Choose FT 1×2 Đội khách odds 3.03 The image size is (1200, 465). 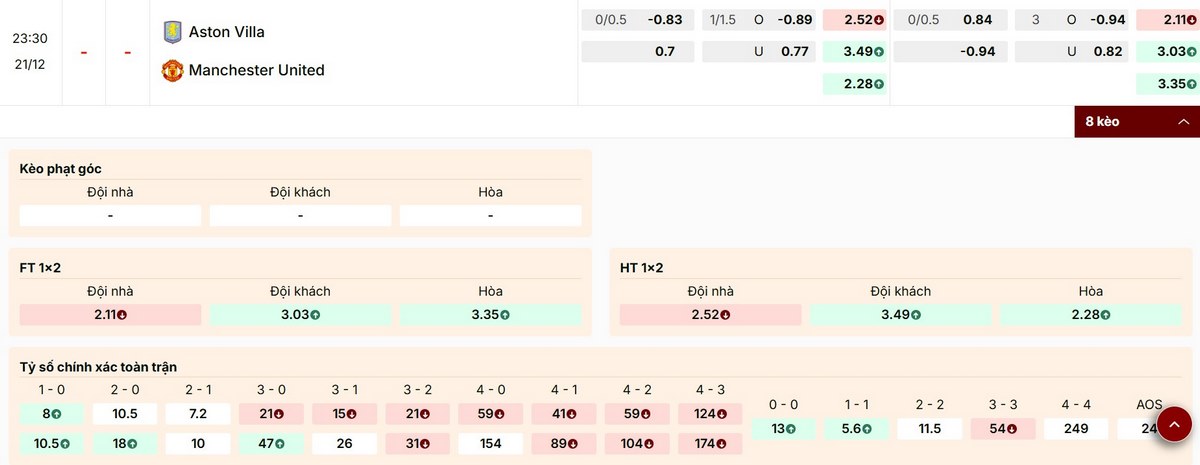click(300, 315)
